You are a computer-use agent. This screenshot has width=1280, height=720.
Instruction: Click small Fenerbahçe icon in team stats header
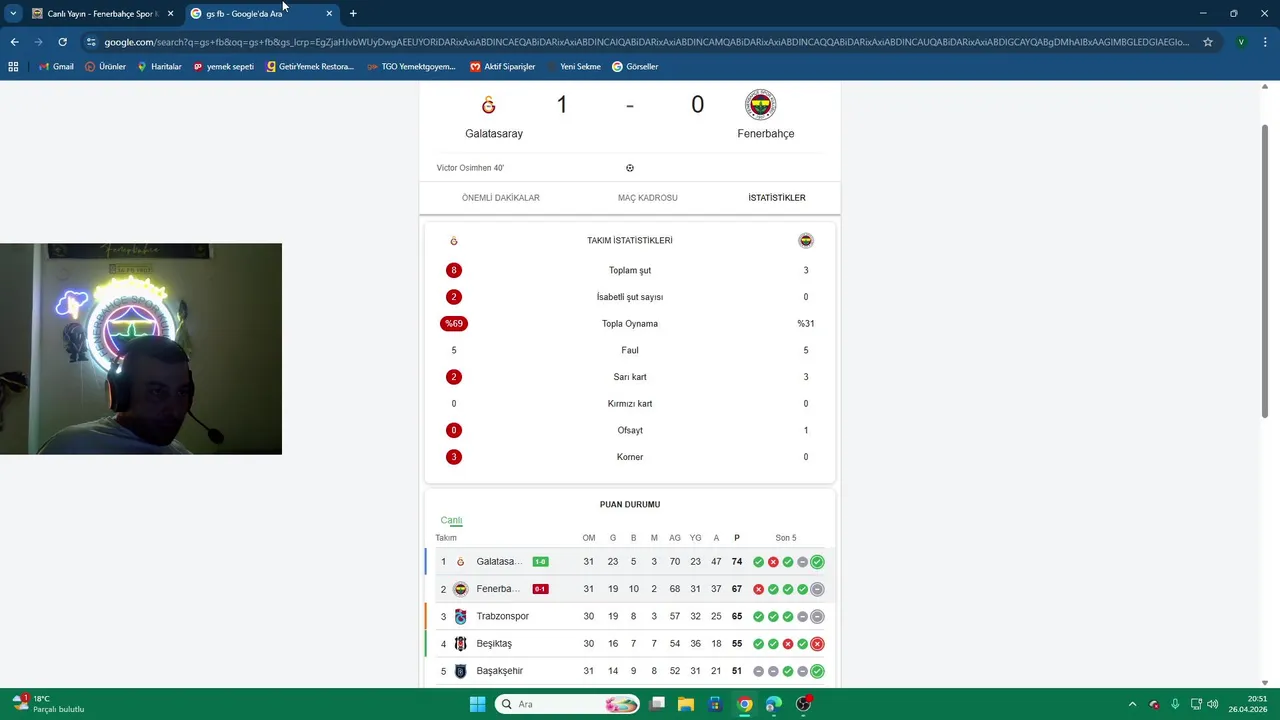click(806, 241)
